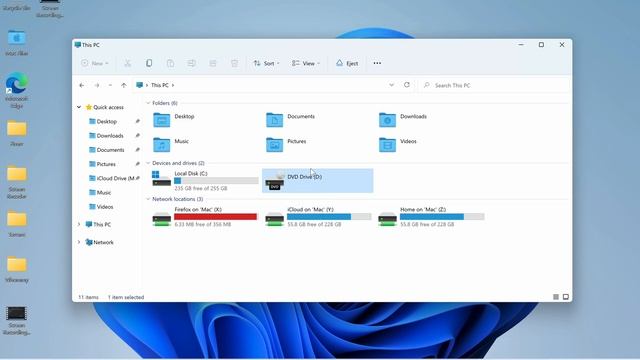
Task: Switch to details view in status bar
Action: pos(556,297)
